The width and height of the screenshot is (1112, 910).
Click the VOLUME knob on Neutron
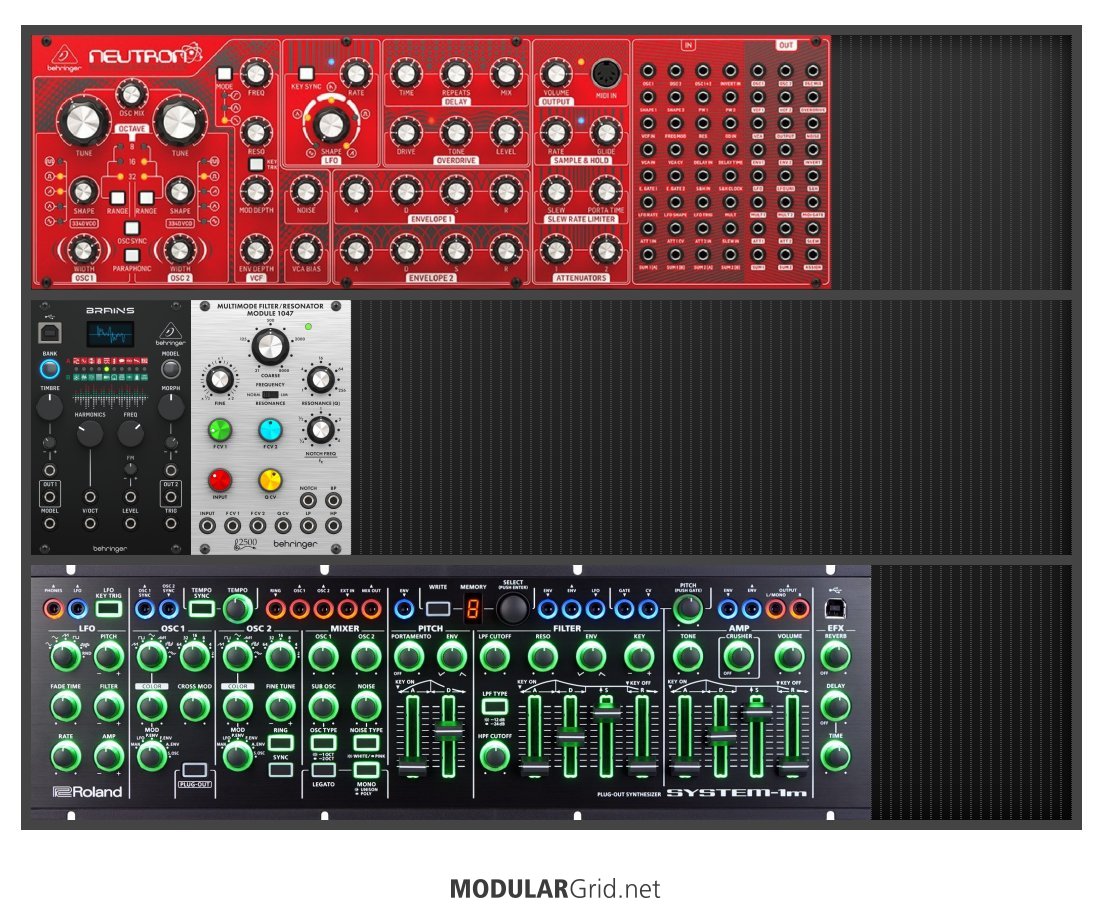coord(556,73)
